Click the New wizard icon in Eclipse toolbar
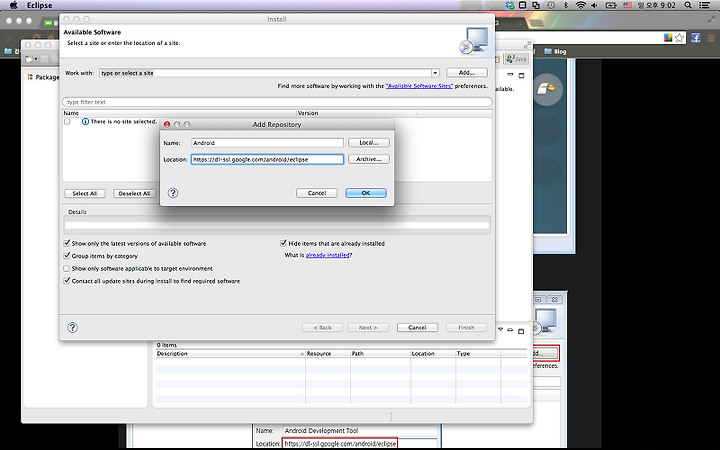The width and height of the screenshot is (720, 450). pos(29,59)
